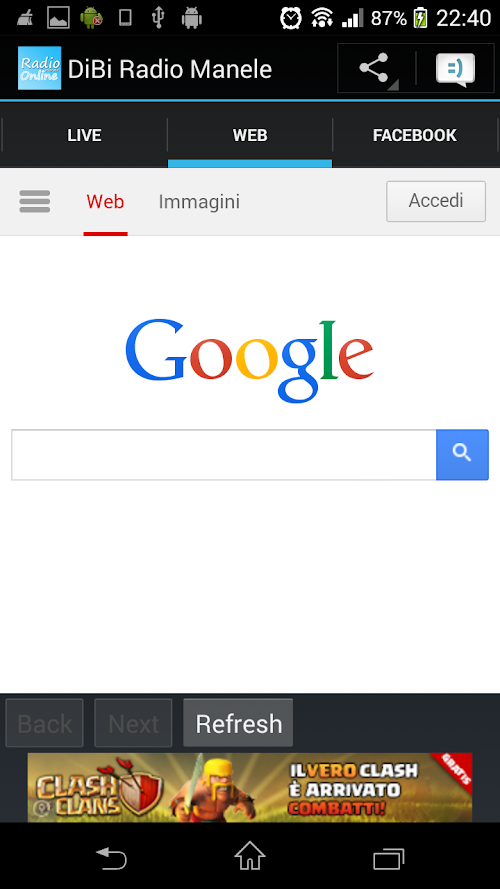This screenshot has height=889, width=500.
Task: Open the Google hamburger menu
Action: click(x=35, y=201)
